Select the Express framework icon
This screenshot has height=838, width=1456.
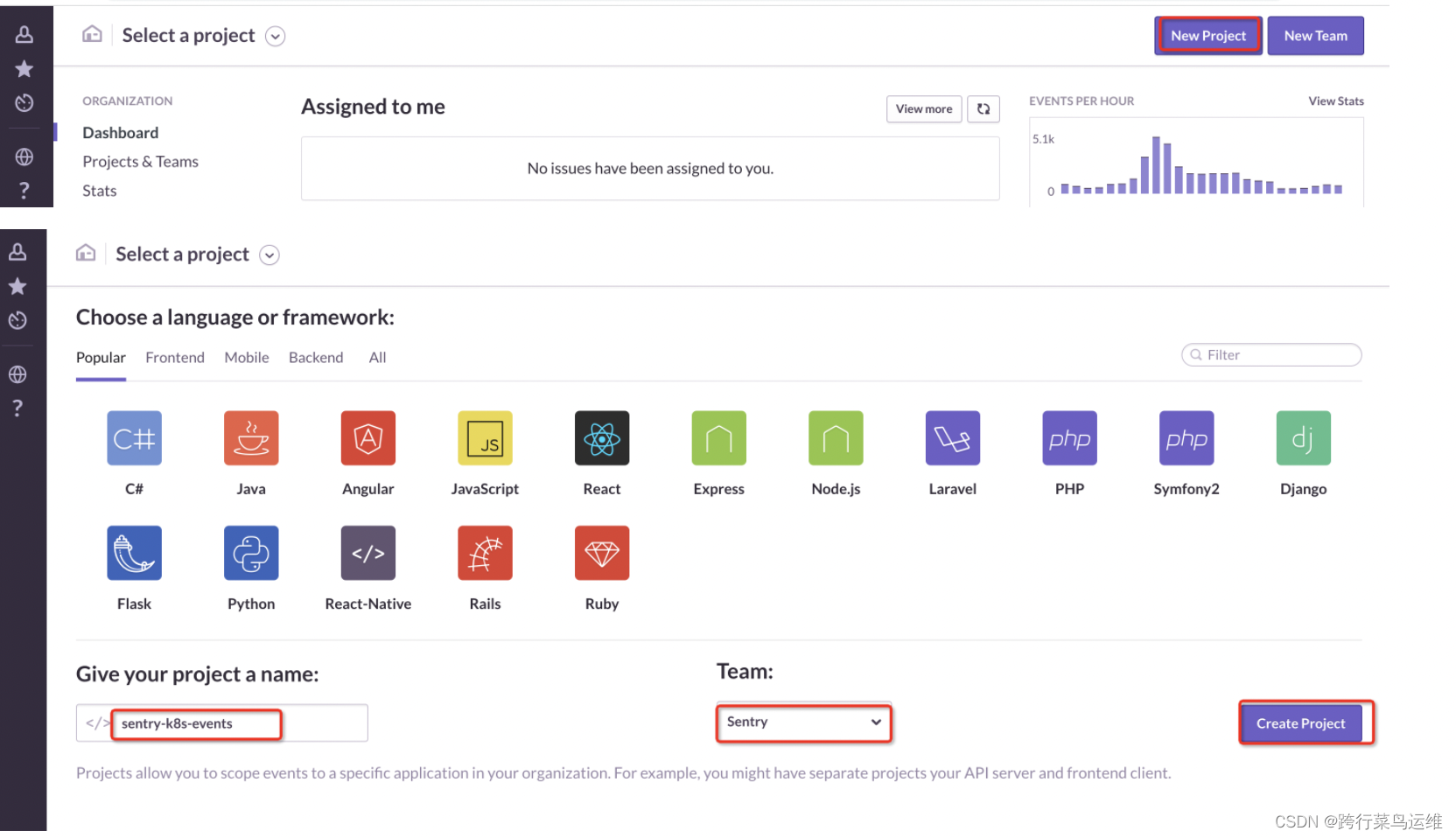719,438
